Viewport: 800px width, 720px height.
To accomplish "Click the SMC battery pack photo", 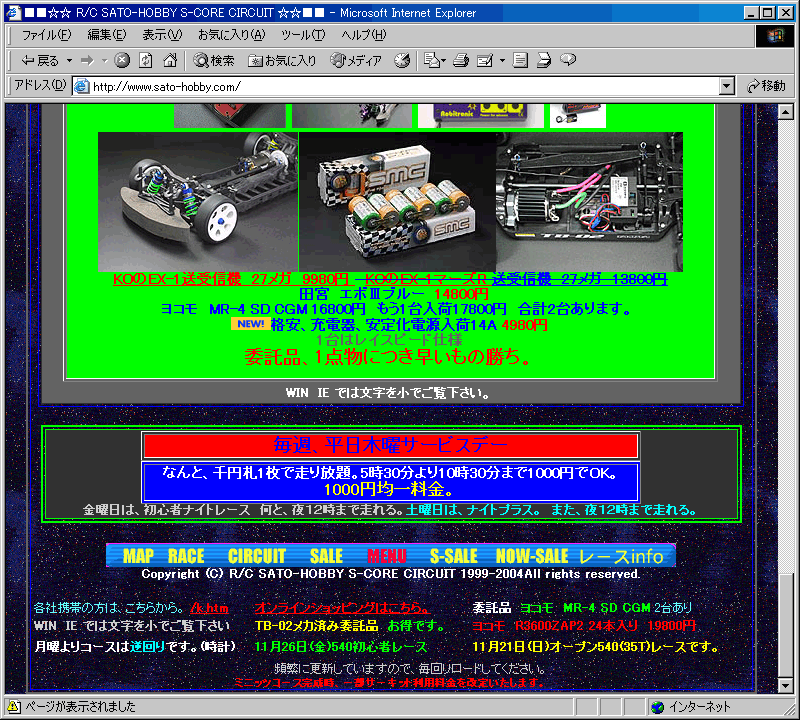I will pos(397,202).
